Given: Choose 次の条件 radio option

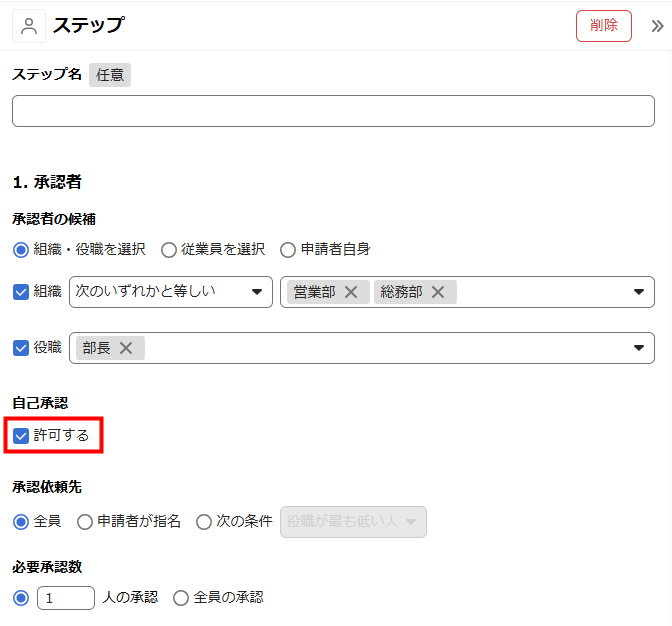Looking at the screenshot, I should [204, 521].
